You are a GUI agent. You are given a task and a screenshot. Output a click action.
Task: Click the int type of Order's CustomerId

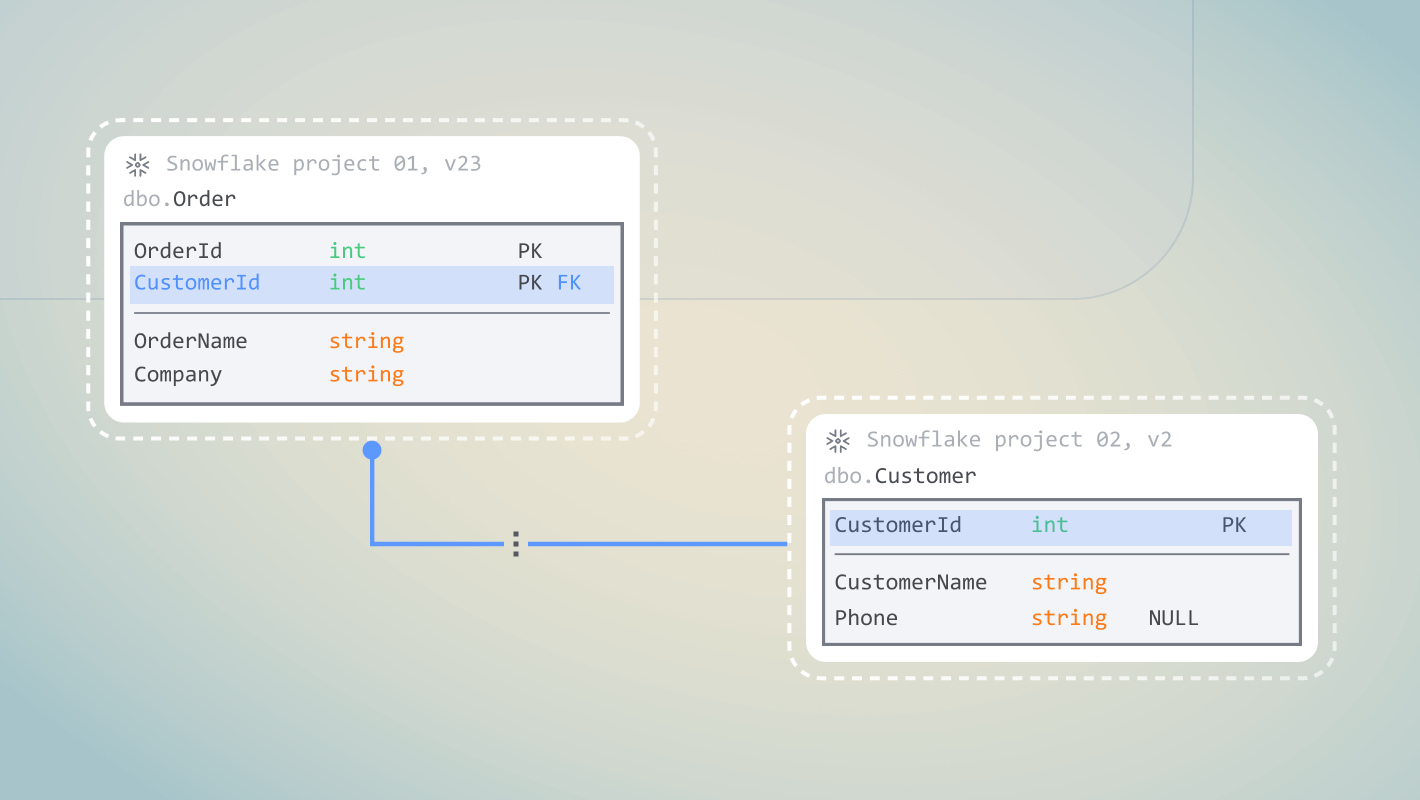347,283
